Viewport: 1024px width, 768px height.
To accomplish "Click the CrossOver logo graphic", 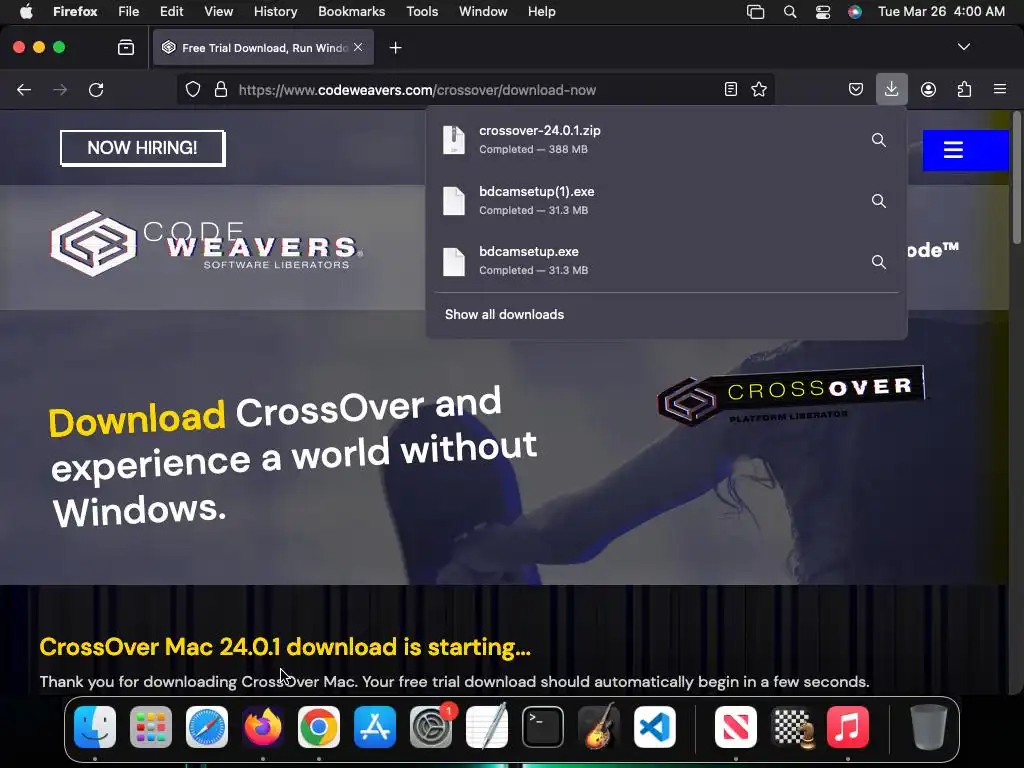I will coord(790,396).
